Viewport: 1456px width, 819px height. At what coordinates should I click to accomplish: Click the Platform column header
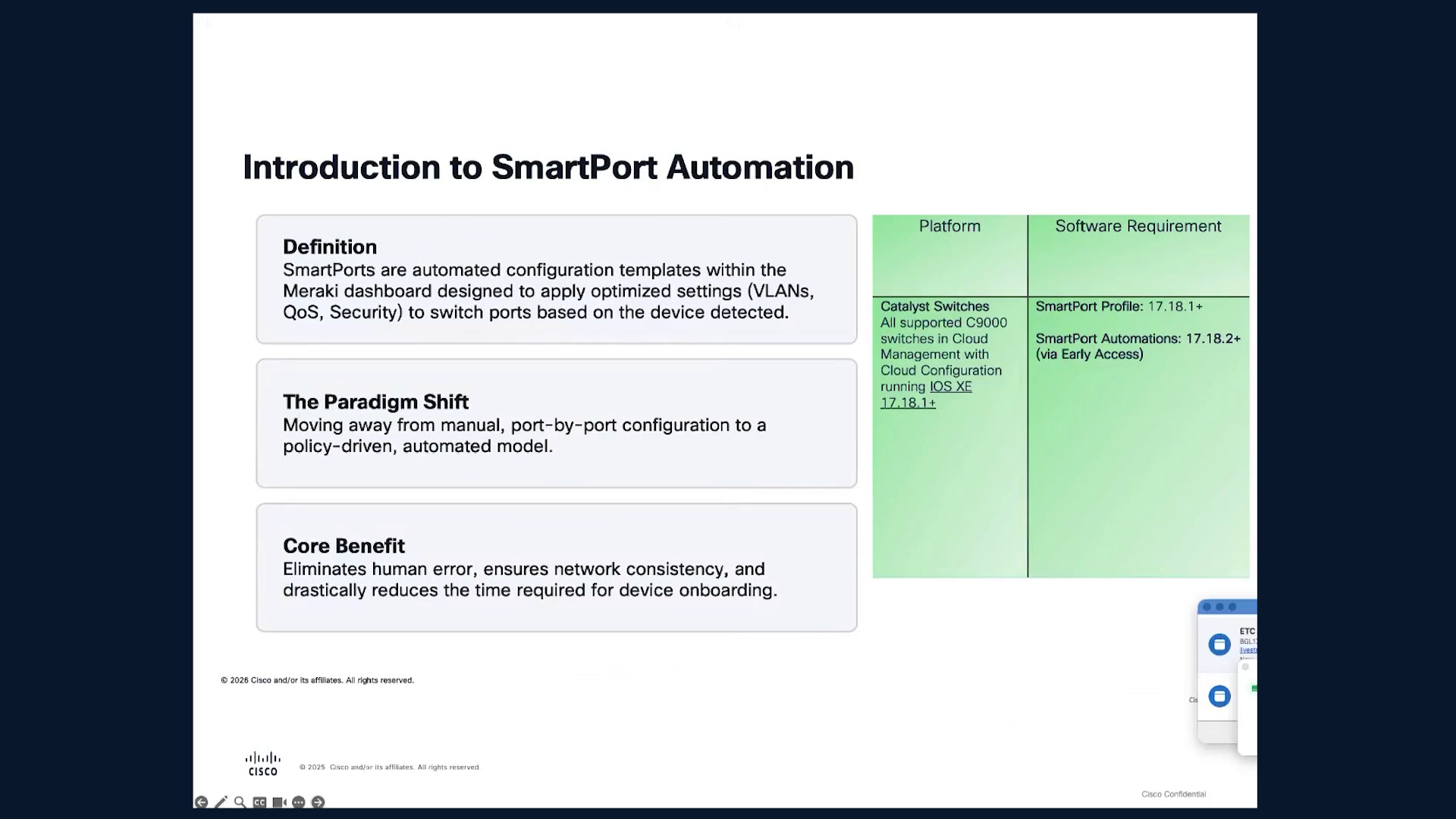click(949, 226)
